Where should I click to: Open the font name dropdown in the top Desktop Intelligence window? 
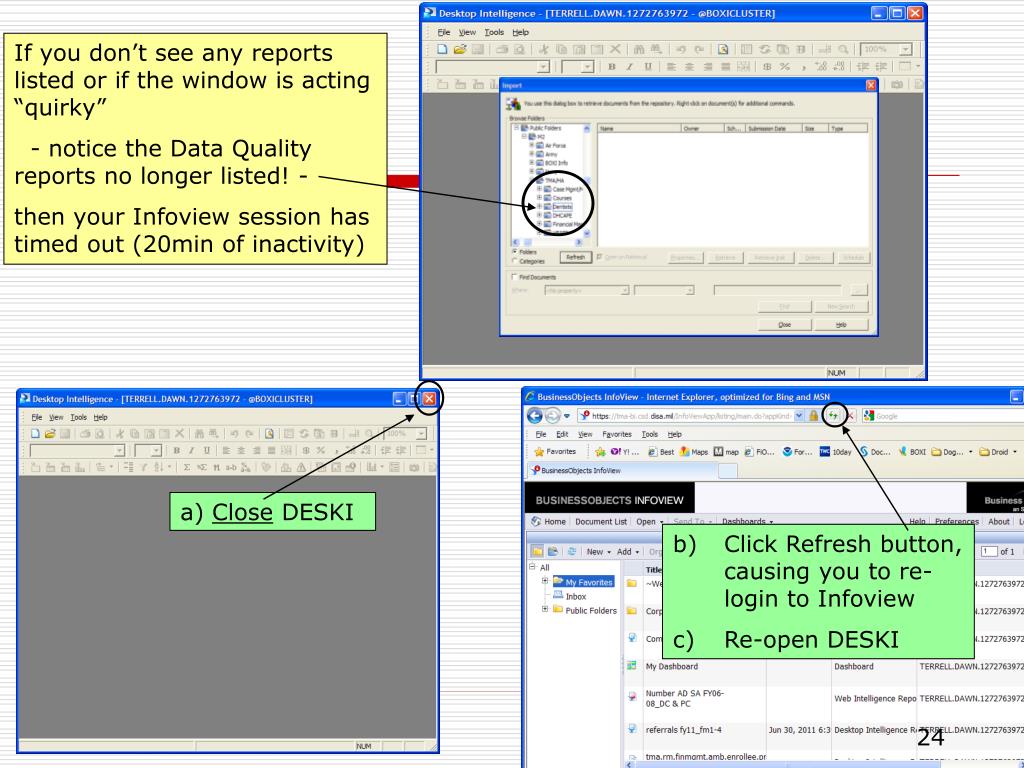coord(543,67)
